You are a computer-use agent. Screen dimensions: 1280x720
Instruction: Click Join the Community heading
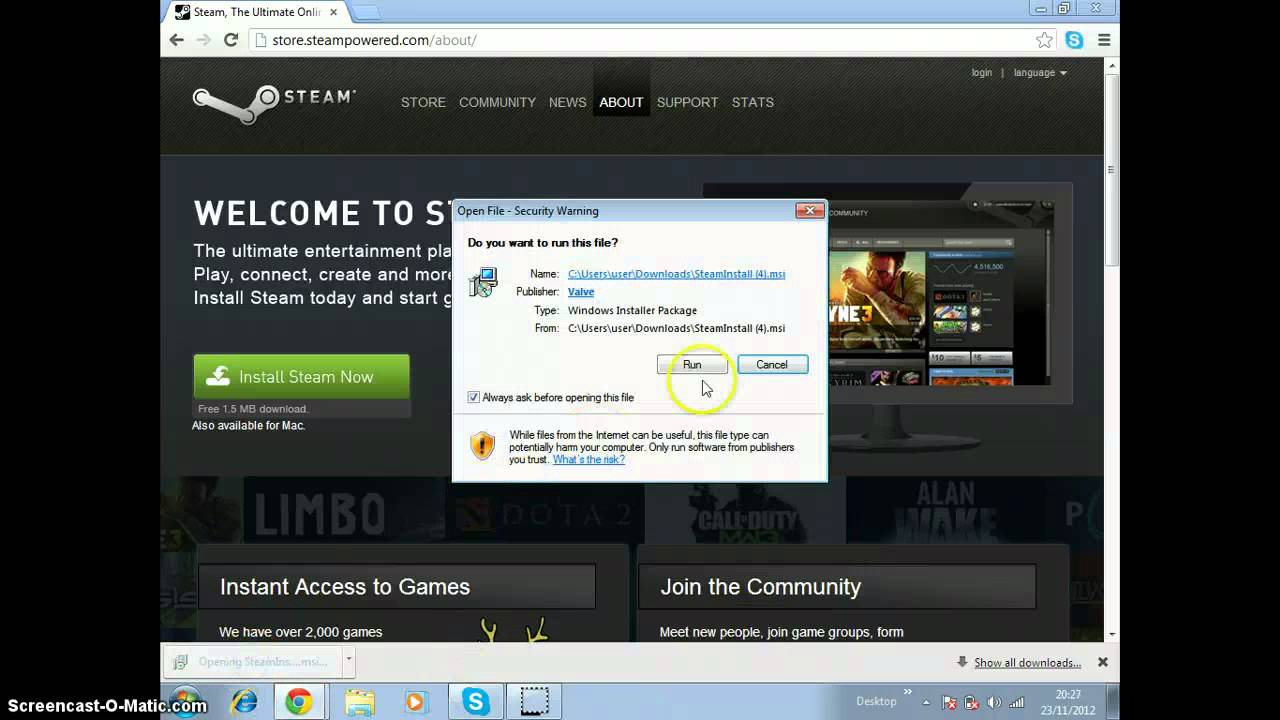click(760, 587)
